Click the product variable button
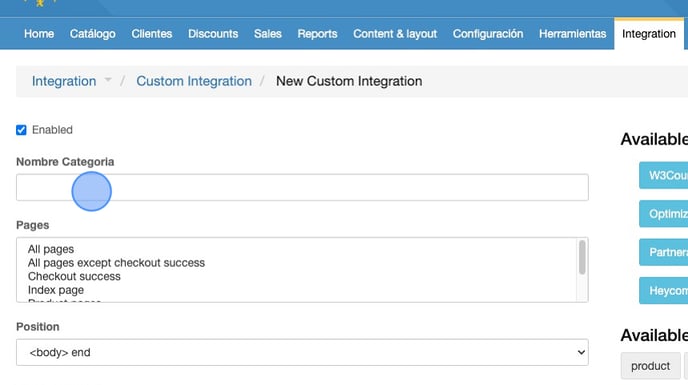The image size is (688, 385). [651, 366]
